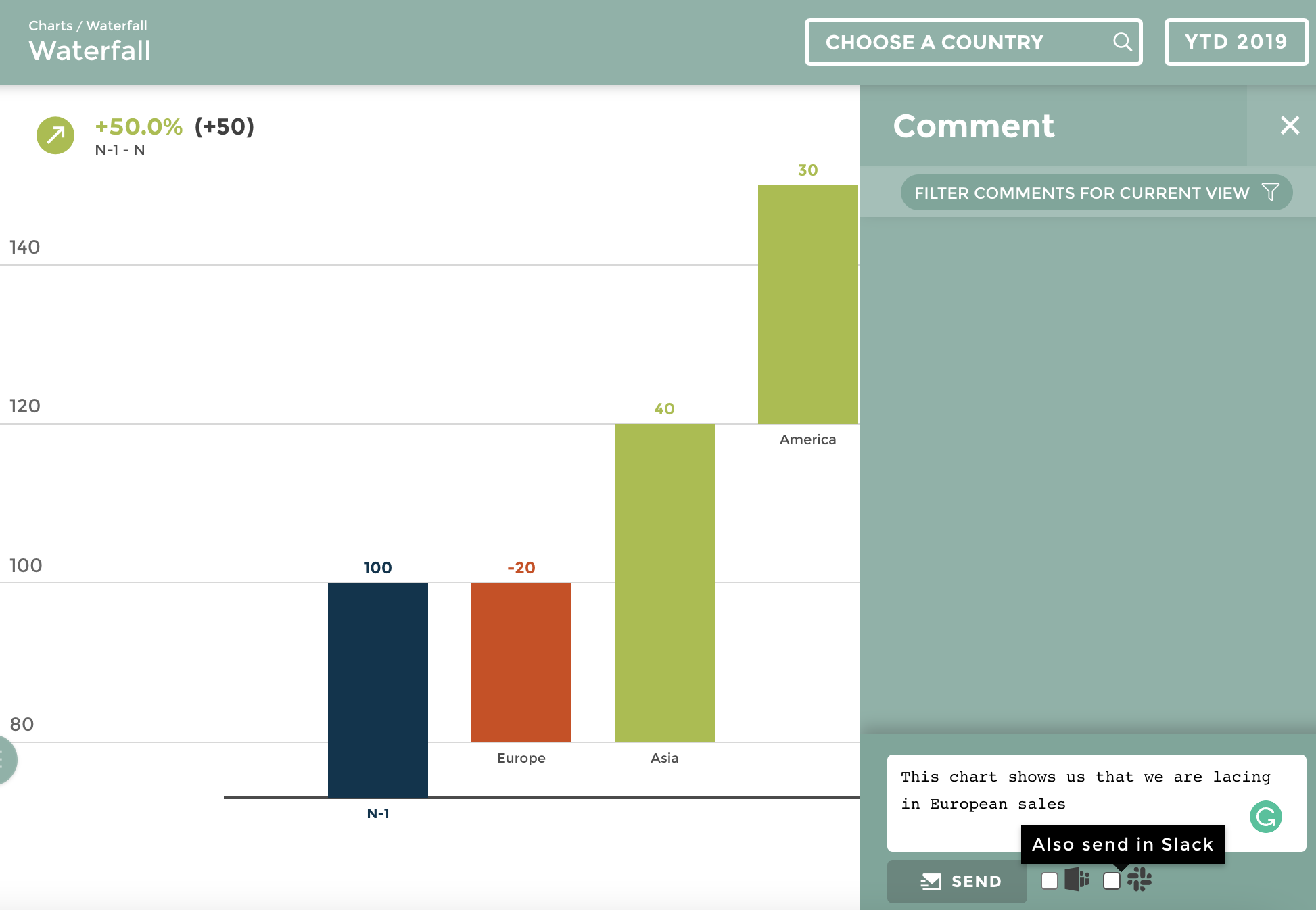This screenshot has height=910, width=1316.
Task: Go to Charts in the breadcrumb
Action: (x=50, y=26)
